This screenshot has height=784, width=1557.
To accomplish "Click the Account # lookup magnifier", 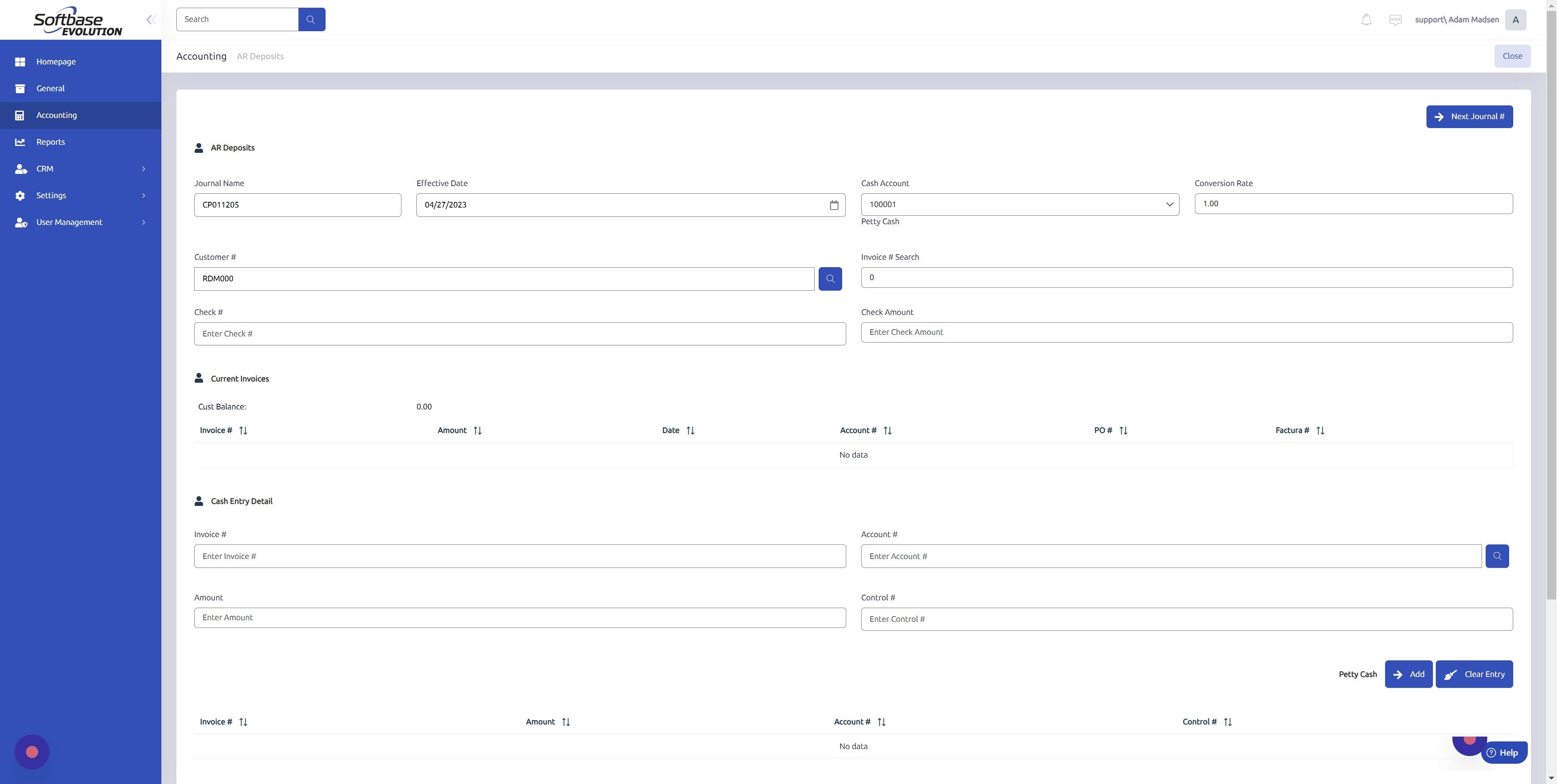I will (x=1497, y=556).
